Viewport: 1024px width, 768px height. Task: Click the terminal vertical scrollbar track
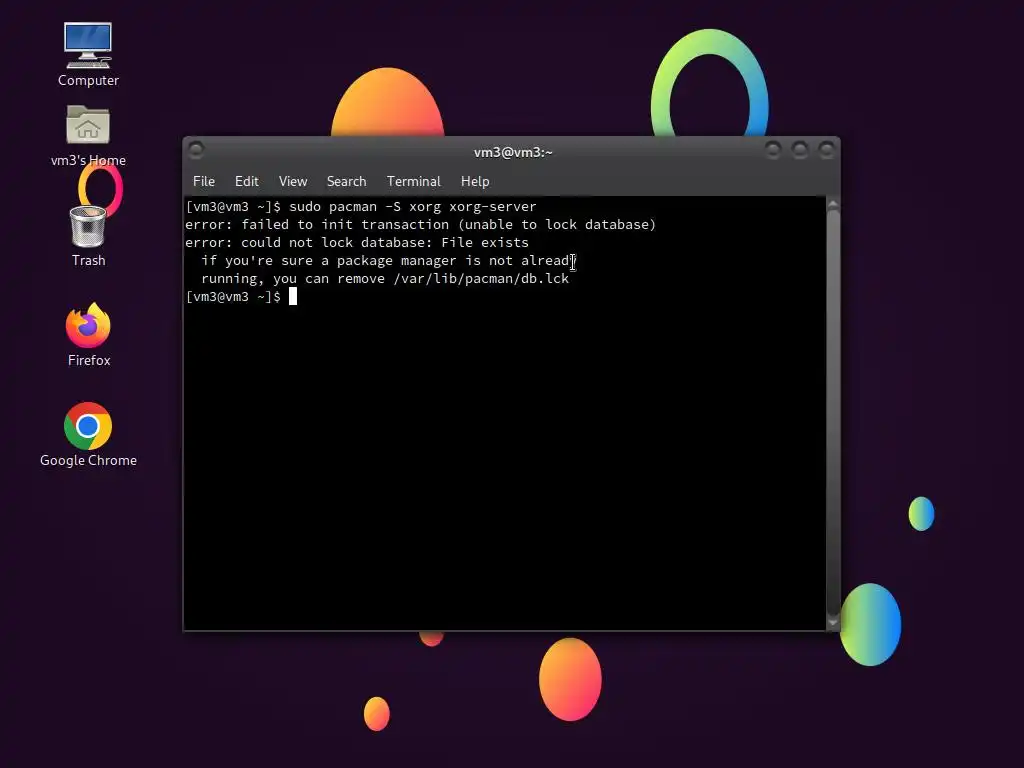(x=833, y=413)
